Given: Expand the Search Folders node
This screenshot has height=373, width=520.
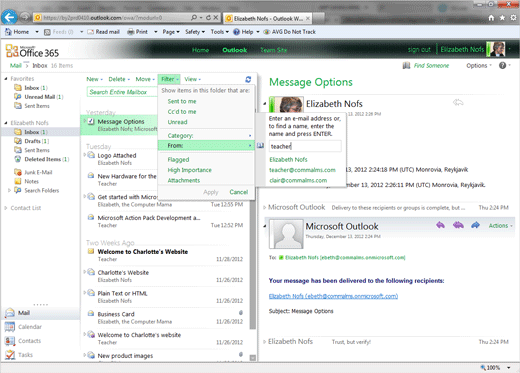Looking at the screenshot, I should [x=9, y=190].
